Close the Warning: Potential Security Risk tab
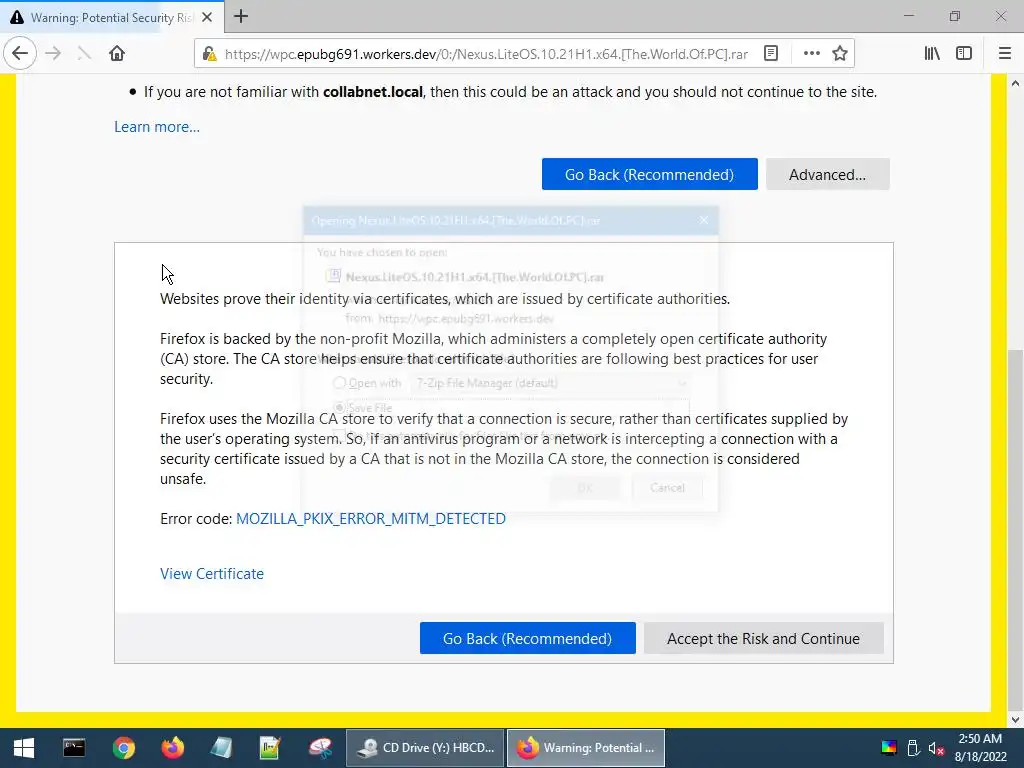The height and width of the screenshot is (768, 1024). point(207,17)
